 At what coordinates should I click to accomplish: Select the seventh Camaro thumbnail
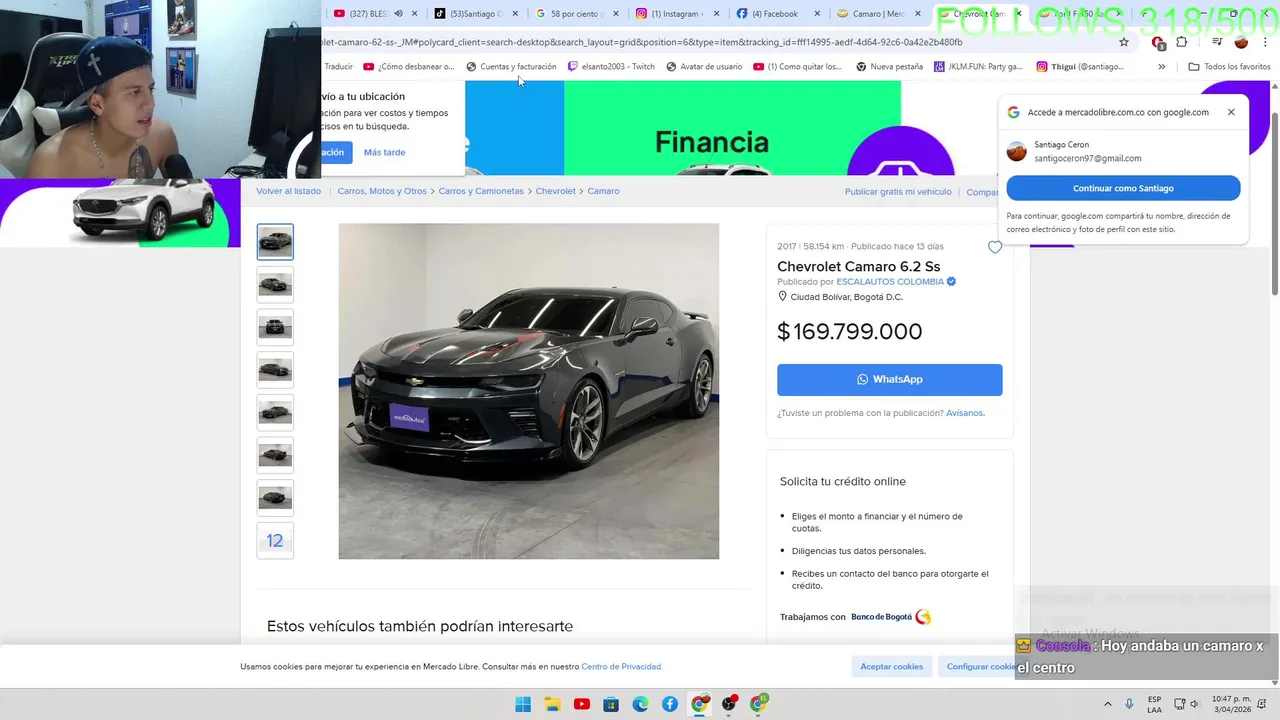click(275, 498)
